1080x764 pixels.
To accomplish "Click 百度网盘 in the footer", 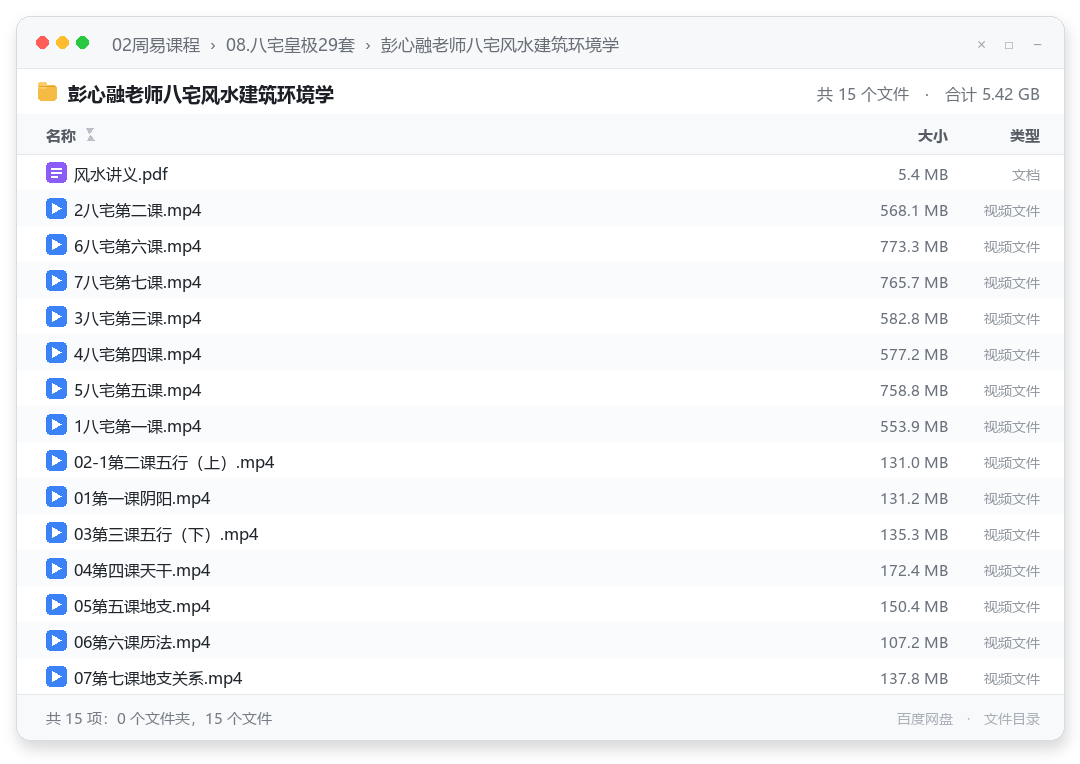I will click(x=925, y=719).
